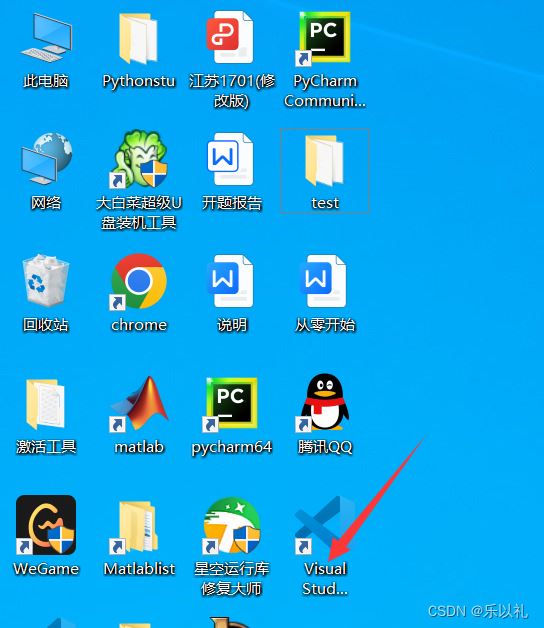The width and height of the screenshot is (544, 628).
Task: Click the 'Pythonstu' label text
Action: (139, 81)
